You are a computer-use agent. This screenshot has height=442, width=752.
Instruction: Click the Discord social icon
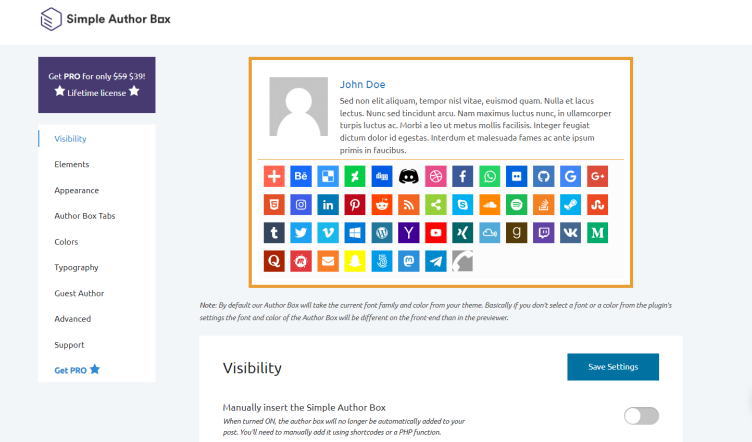(x=408, y=176)
